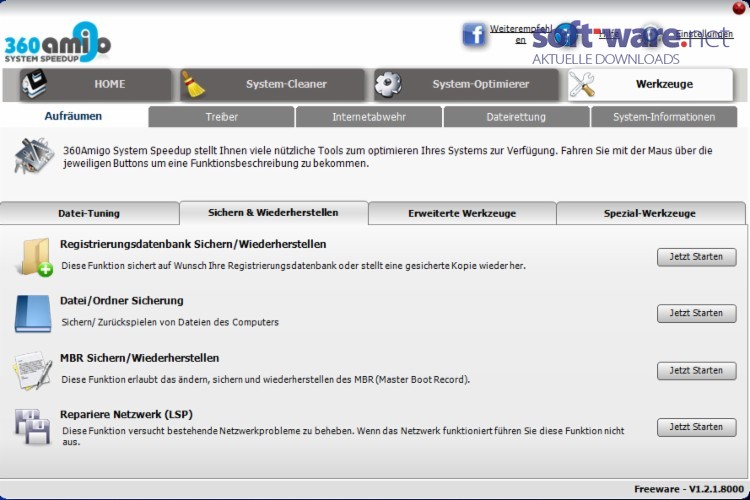Click the gear icon on System-Optimierer

388,84
